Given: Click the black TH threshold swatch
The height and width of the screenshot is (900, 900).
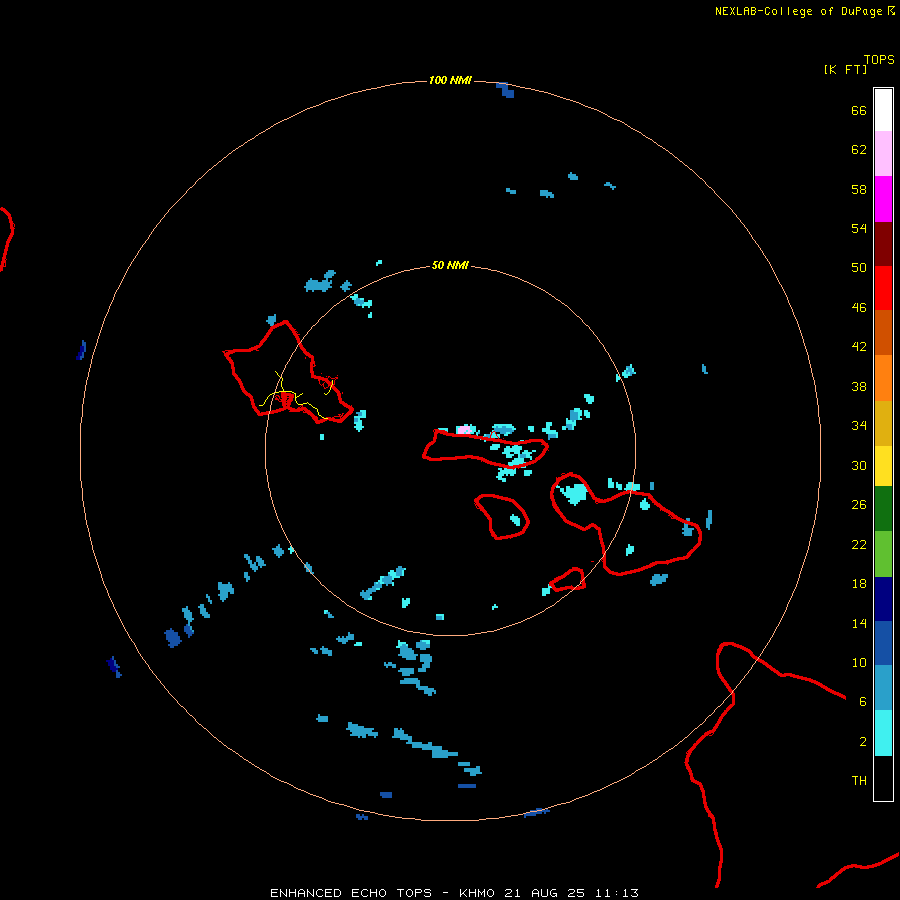Looking at the screenshot, I should point(883,778).
